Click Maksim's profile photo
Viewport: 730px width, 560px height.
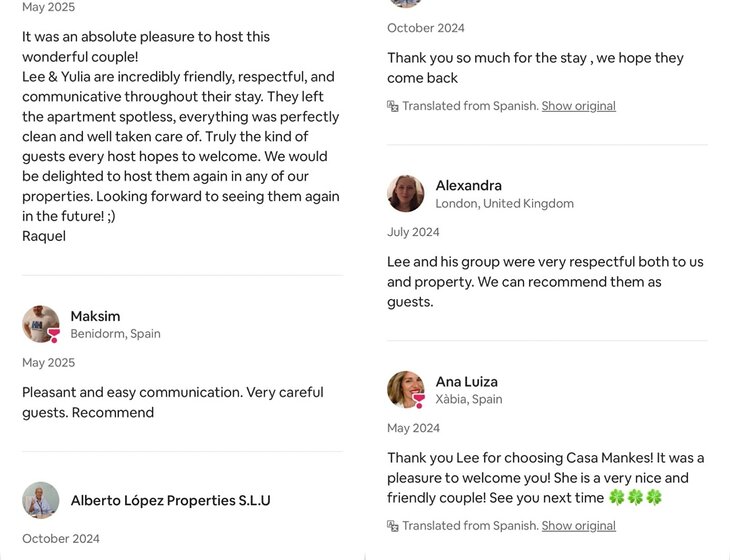(40, 323)
